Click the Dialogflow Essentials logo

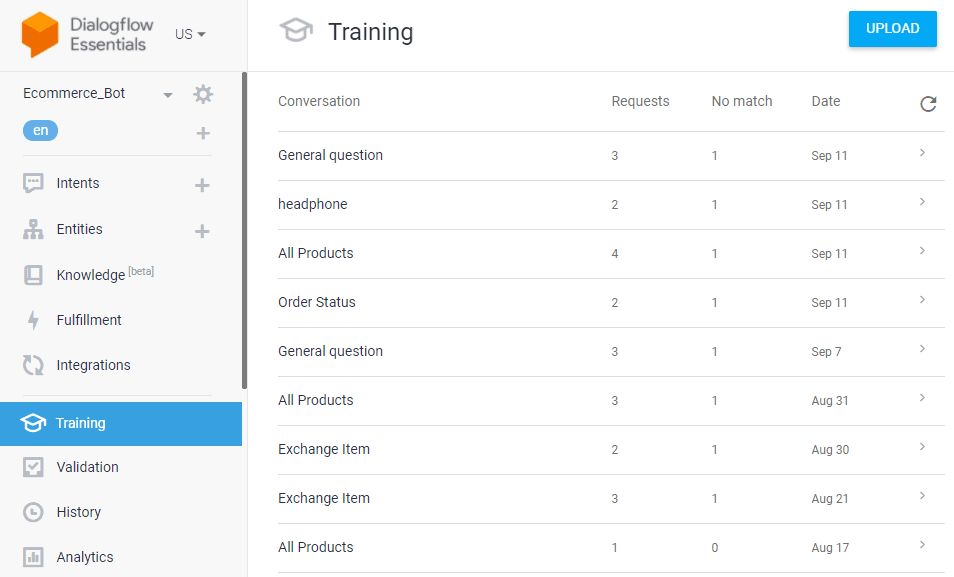click(x=40, y=35)
